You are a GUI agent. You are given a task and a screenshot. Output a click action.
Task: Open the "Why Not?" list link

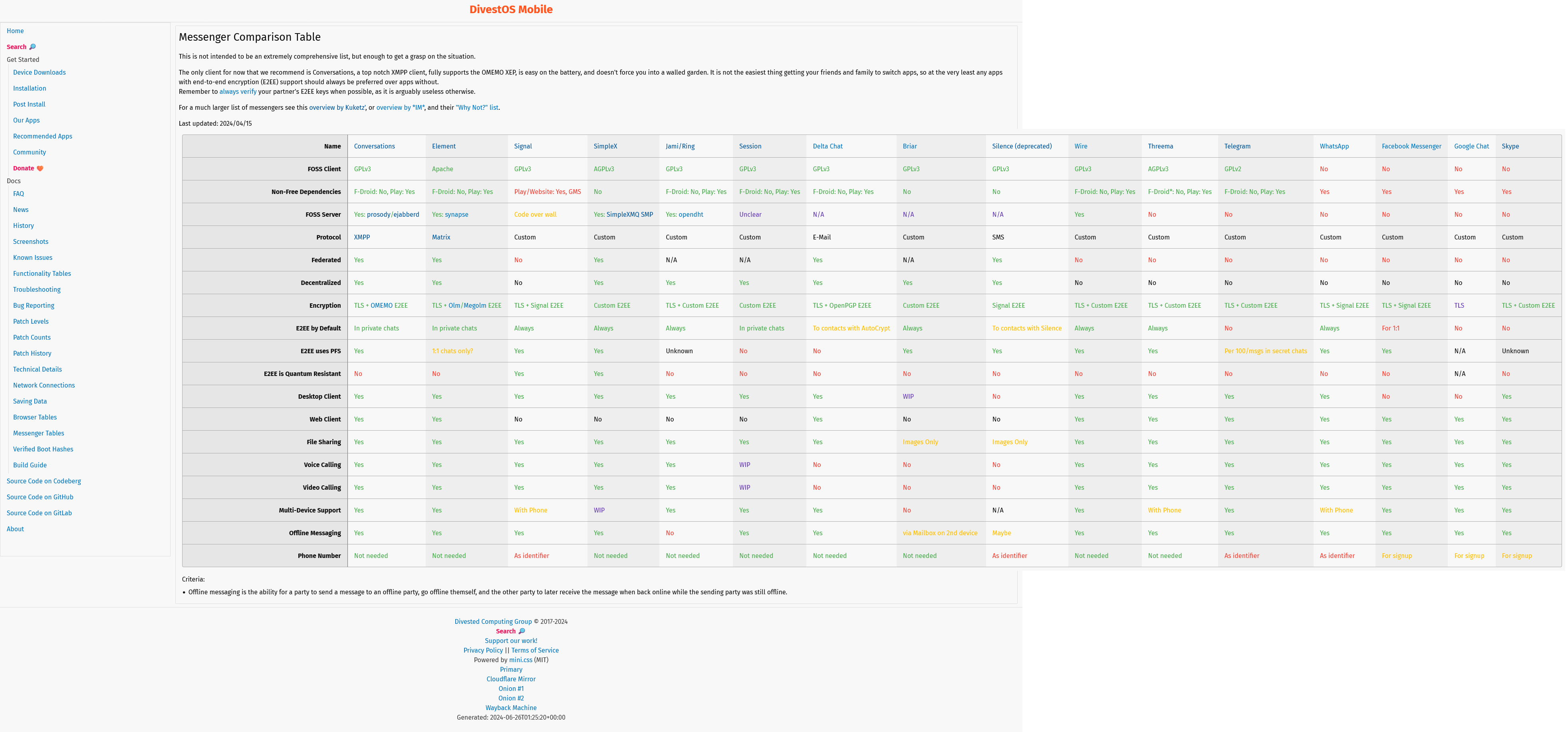[476, 108]
